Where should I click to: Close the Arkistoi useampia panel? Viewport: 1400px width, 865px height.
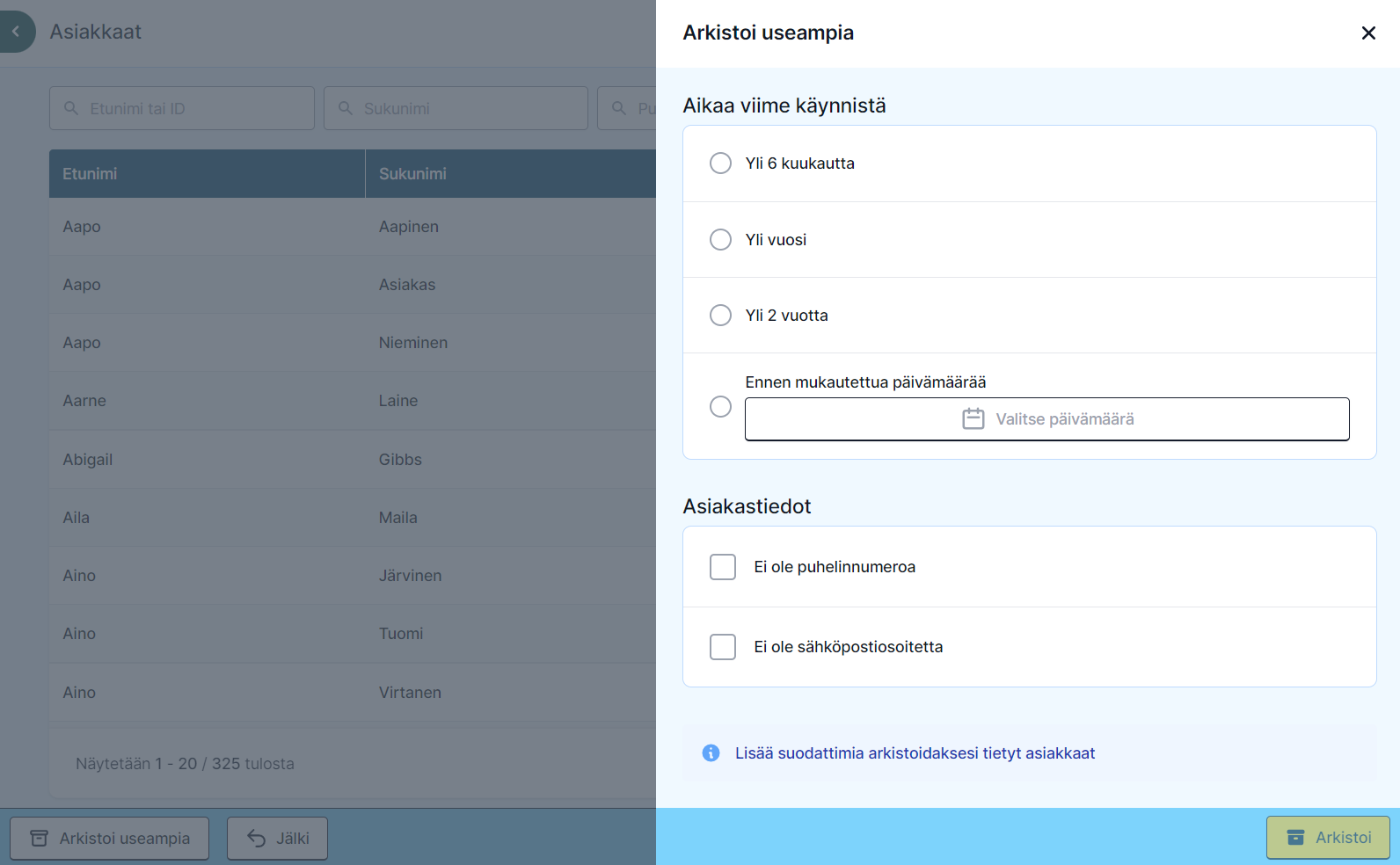(1368, 33)
